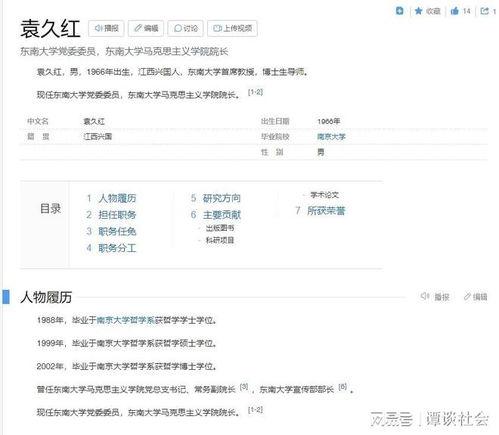
Task: Click the 南京大学 link in the info table
Action: point(331,137)
